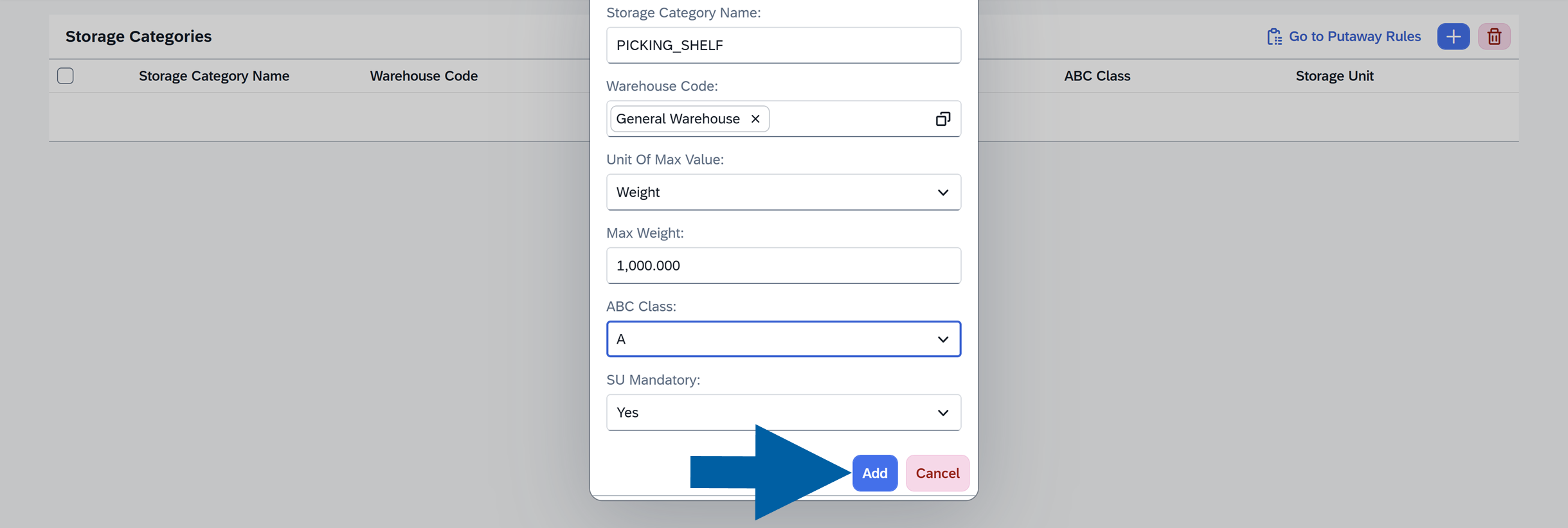
Task: Click the Putaway Rules clipboard icon
Action: (x=1274, y=37)
